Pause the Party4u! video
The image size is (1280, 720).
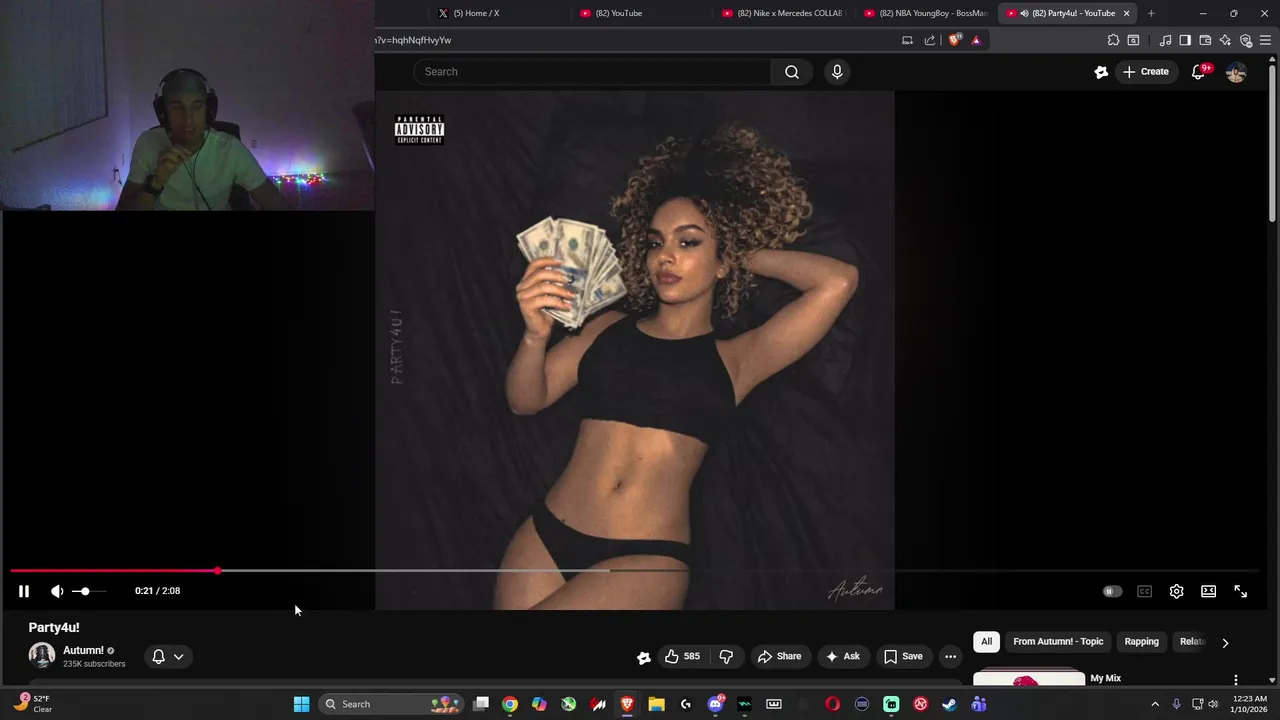(24, 591)
